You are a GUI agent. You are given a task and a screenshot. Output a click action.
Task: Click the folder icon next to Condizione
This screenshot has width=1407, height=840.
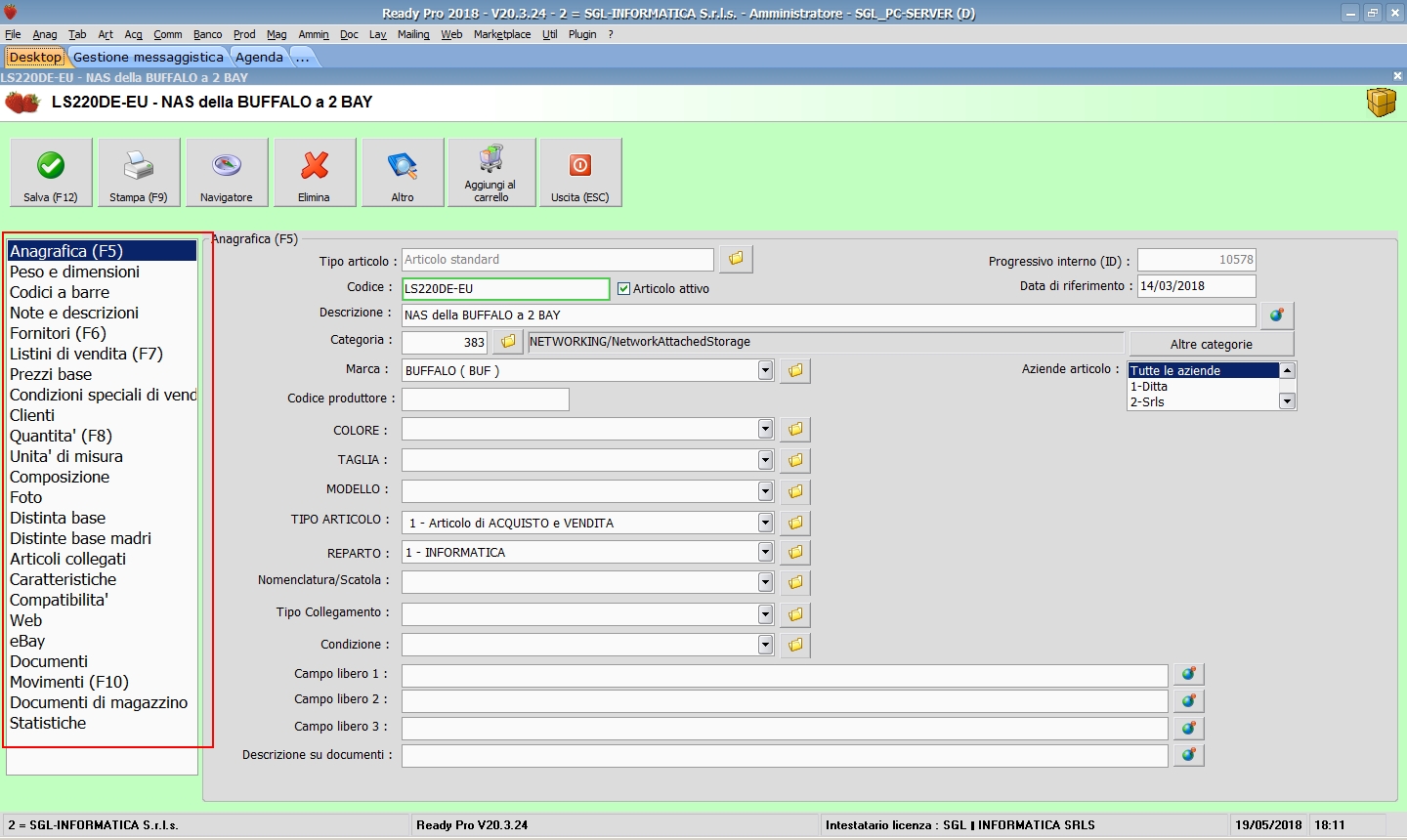(795, 645)
